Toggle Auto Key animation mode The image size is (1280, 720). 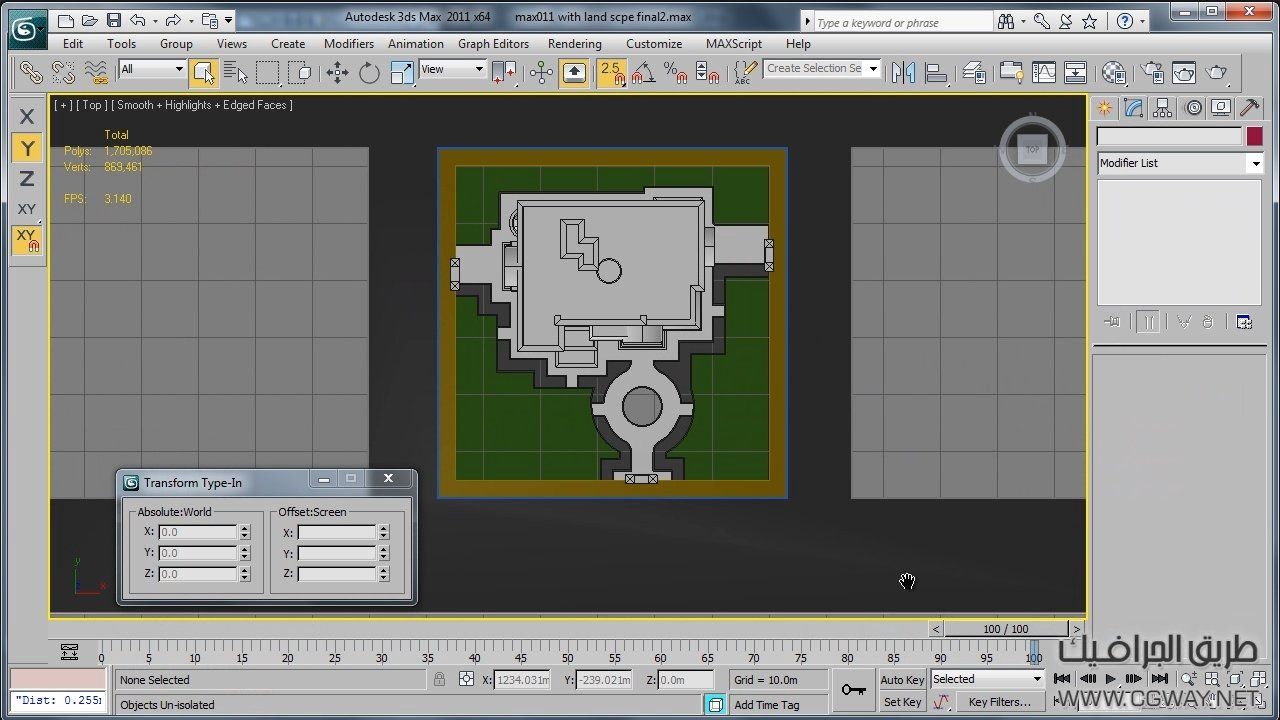pyautogui.click(x=902, y=680)
